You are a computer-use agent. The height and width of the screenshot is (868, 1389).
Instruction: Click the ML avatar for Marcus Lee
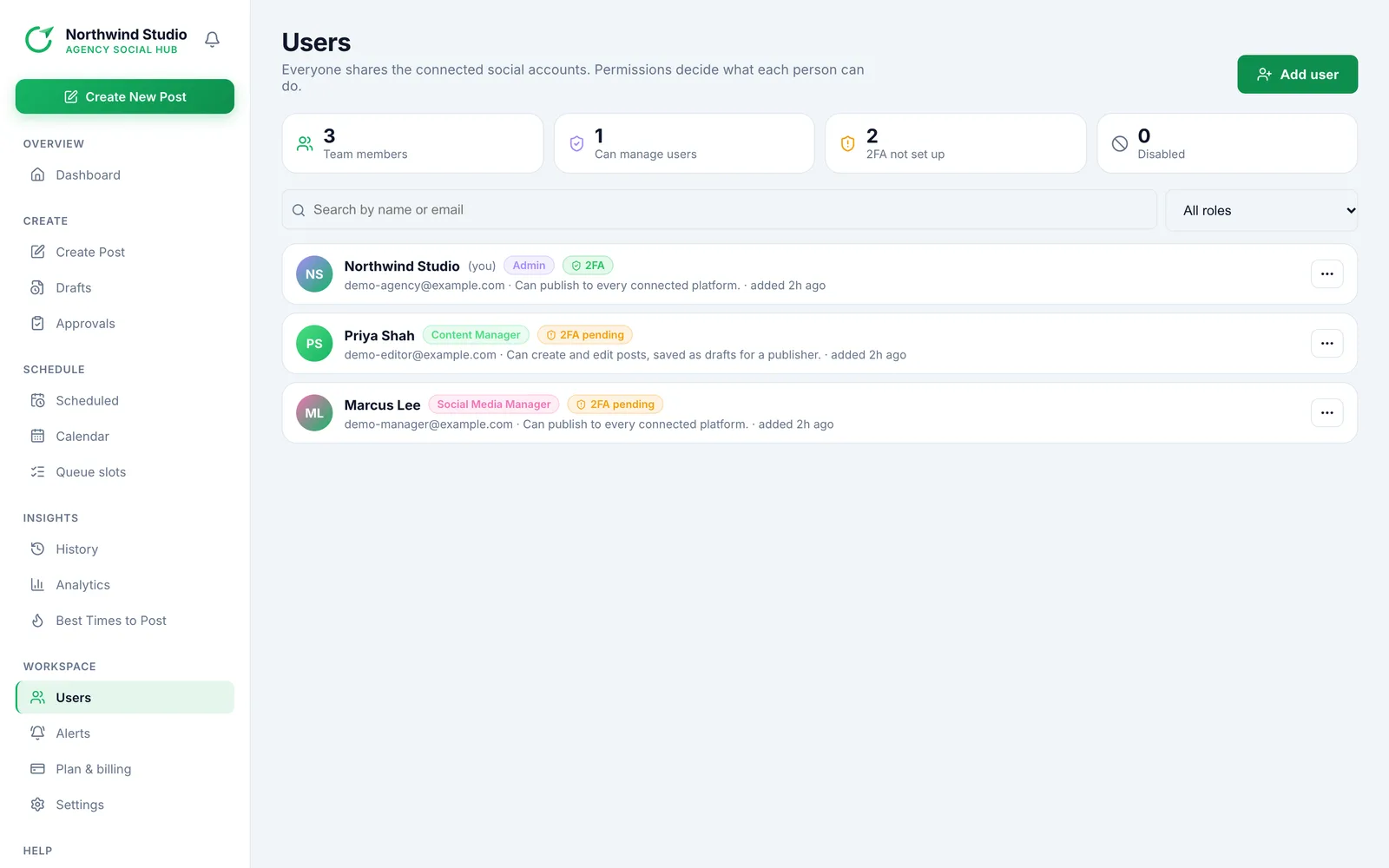314,413
